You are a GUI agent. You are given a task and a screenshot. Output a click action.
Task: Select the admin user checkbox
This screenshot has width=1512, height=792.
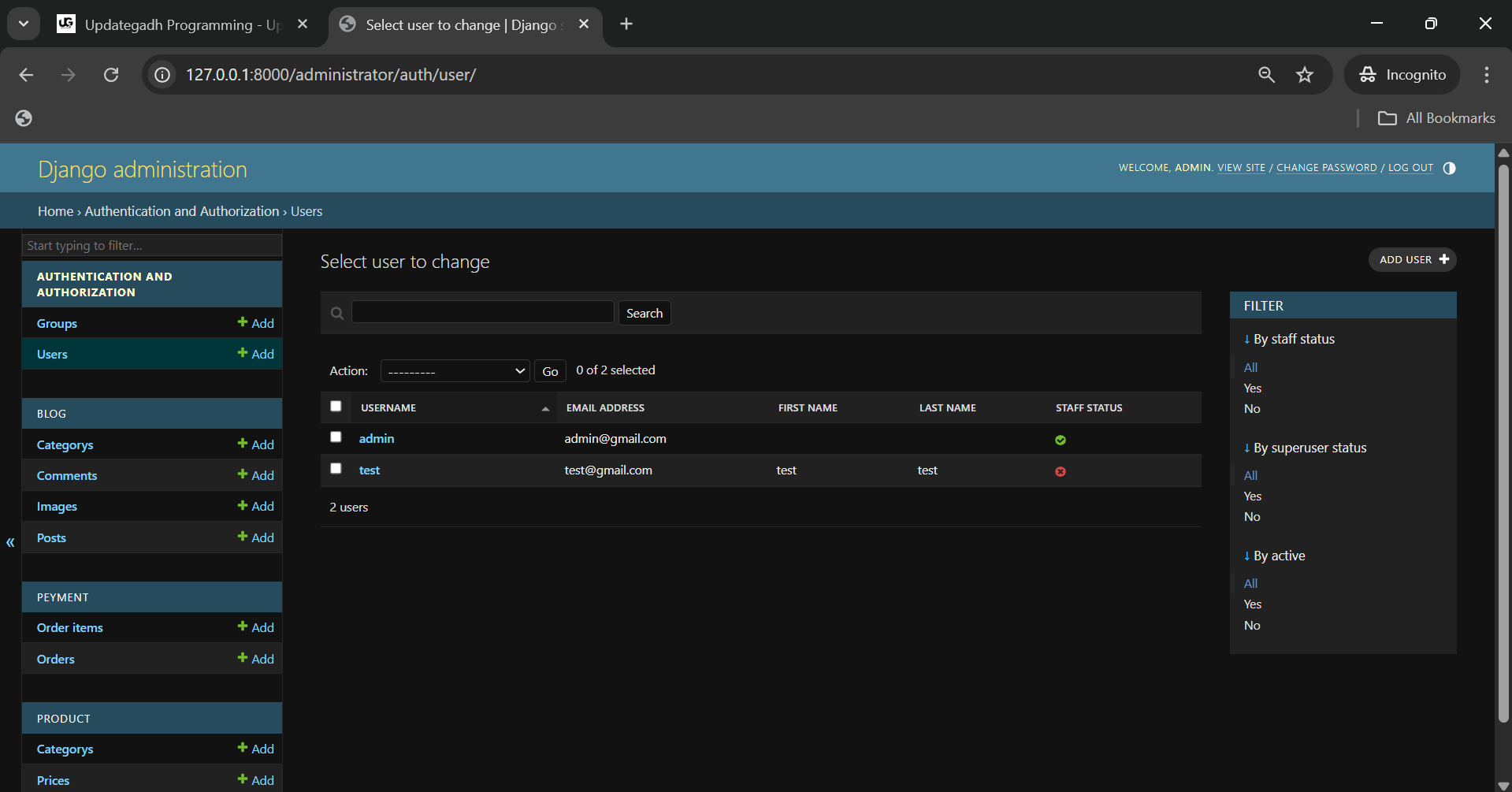tap(336, 437)
